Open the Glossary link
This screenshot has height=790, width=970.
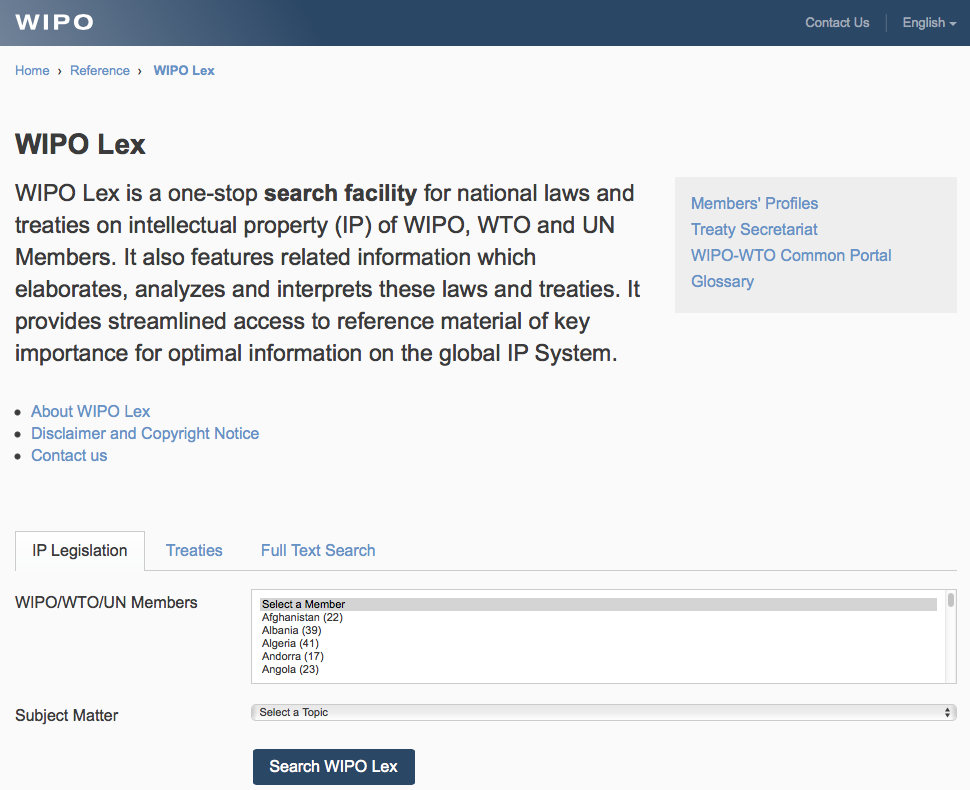(722, 281)
